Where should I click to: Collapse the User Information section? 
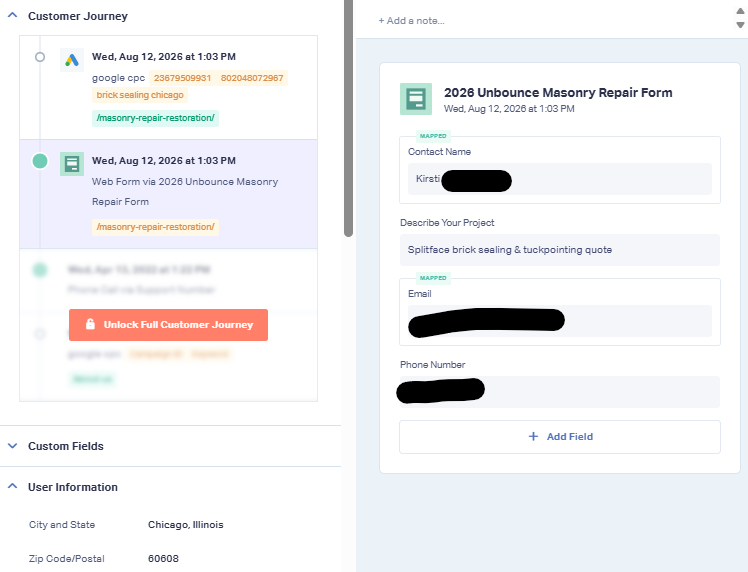pos(13,487)
